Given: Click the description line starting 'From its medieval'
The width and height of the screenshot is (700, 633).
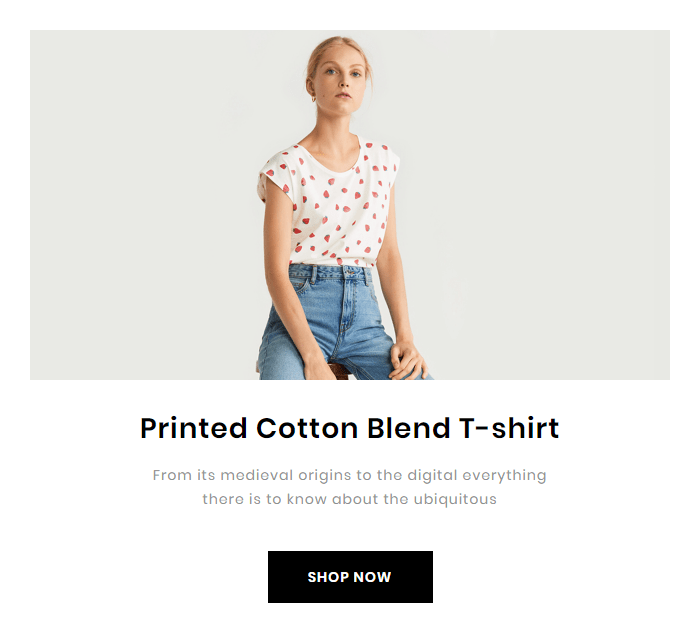Looking at the screenshot, I should click(x=350, y=475).
